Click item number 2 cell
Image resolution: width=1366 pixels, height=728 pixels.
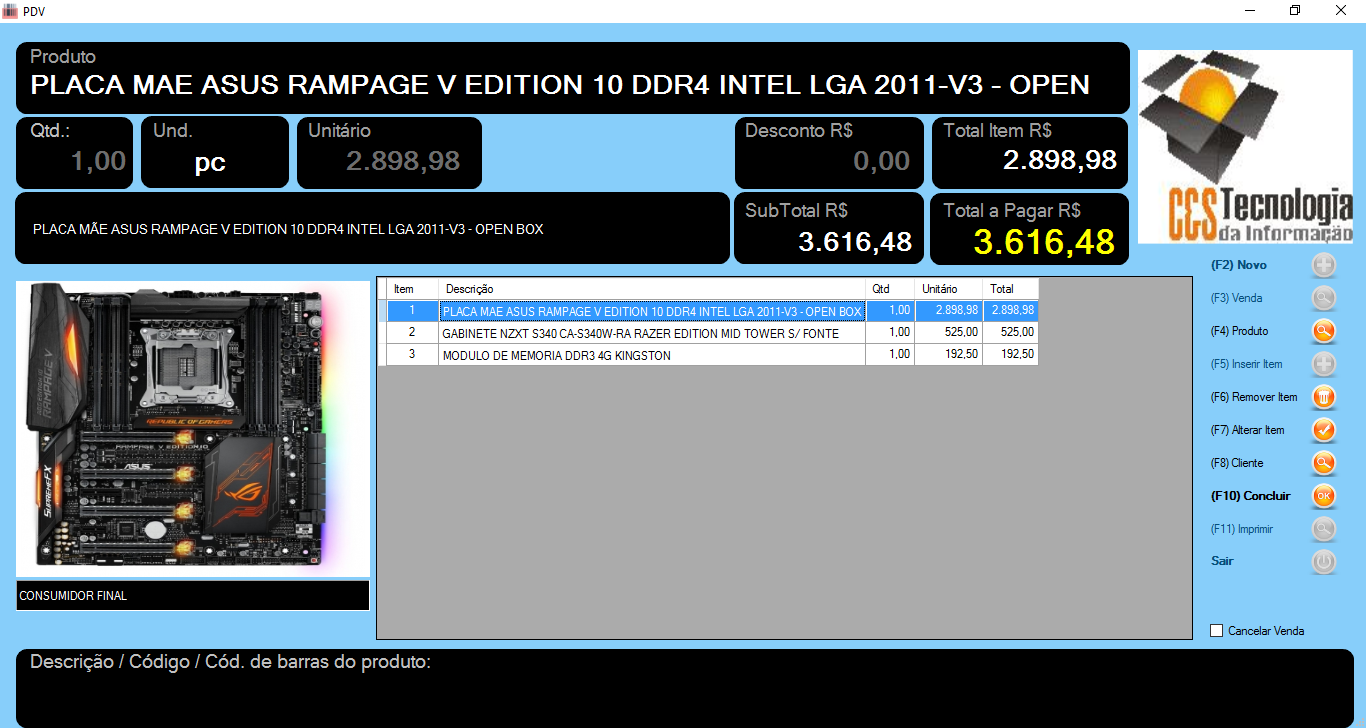tap(413, 332)
